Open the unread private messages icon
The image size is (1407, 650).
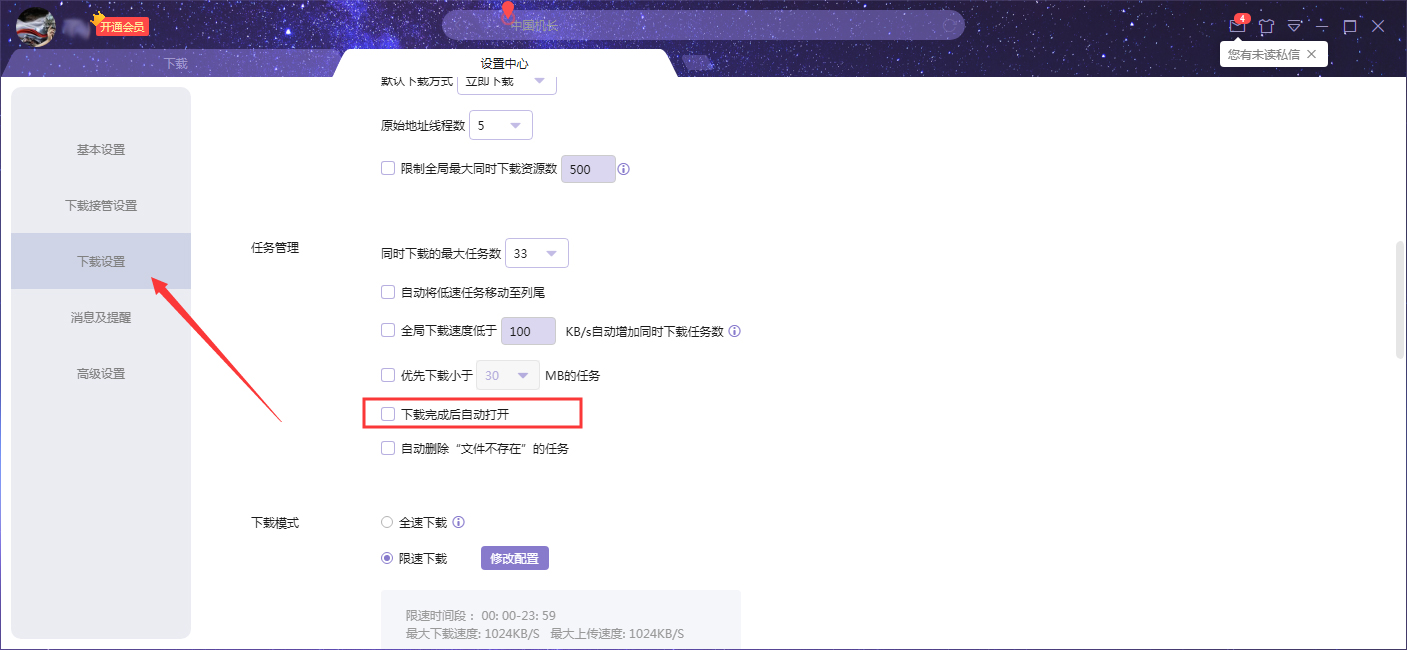[x=1237, y=26]
